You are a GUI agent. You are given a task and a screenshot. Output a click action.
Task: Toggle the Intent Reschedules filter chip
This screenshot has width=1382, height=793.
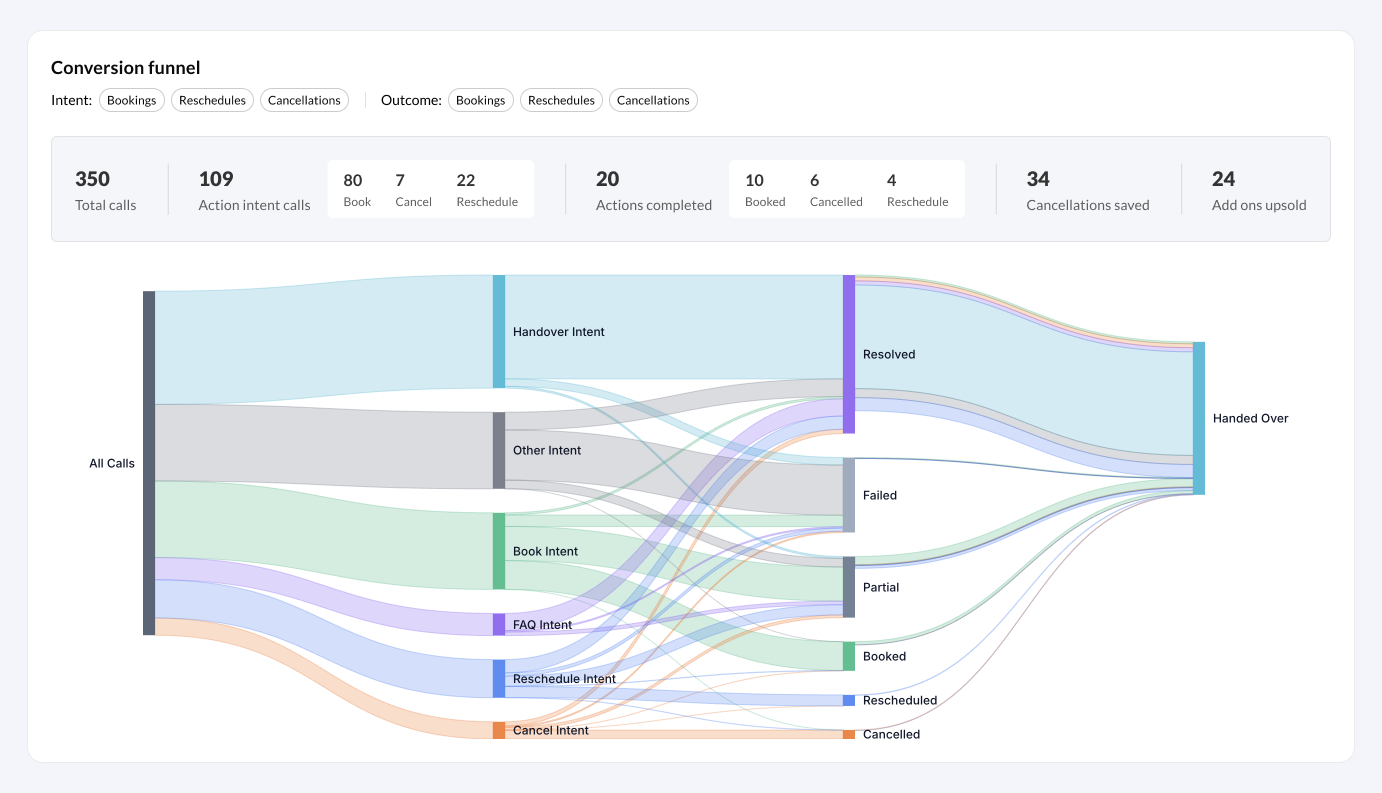212,100
